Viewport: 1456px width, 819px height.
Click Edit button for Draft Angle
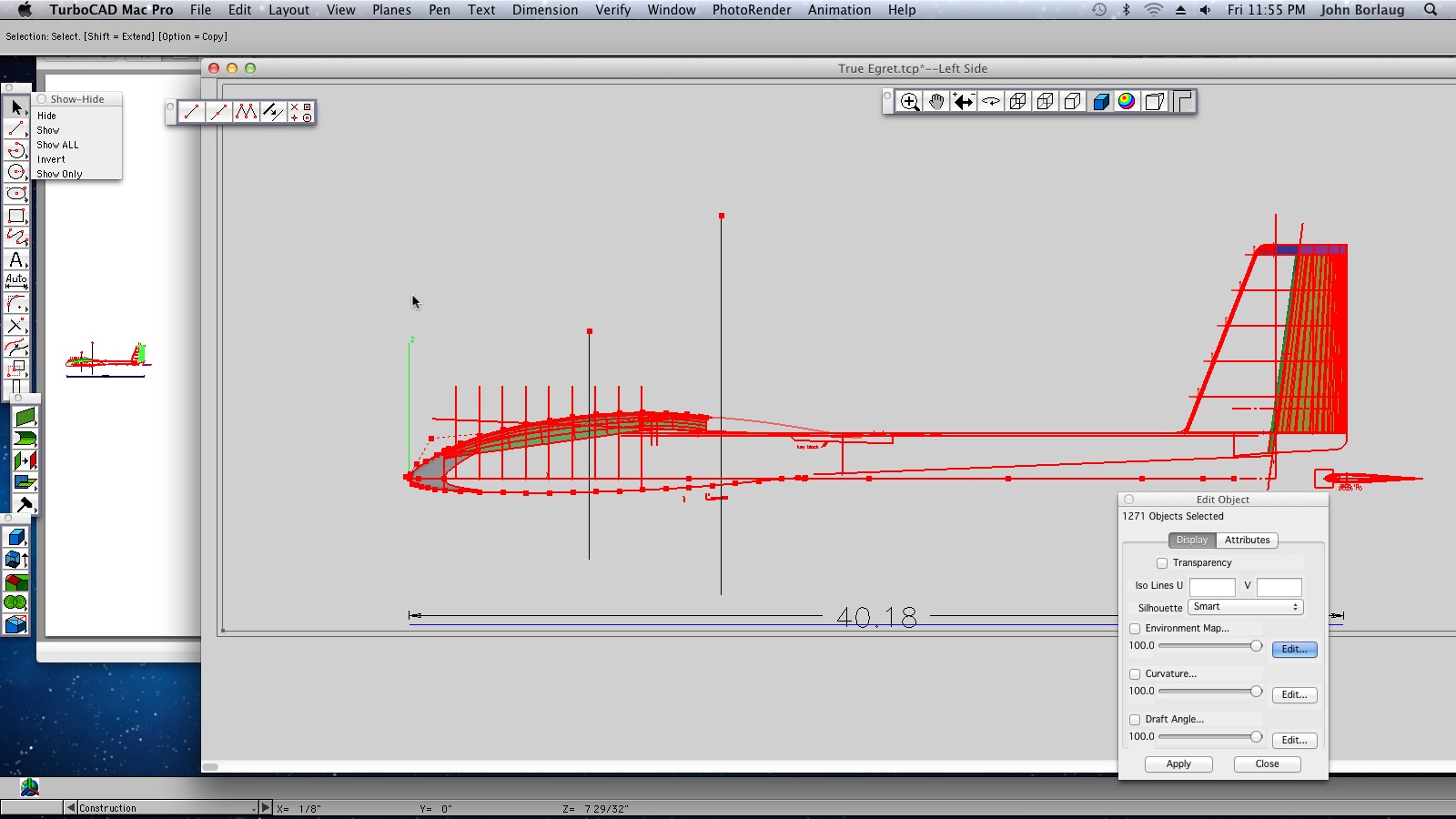tap(1294, 741)
